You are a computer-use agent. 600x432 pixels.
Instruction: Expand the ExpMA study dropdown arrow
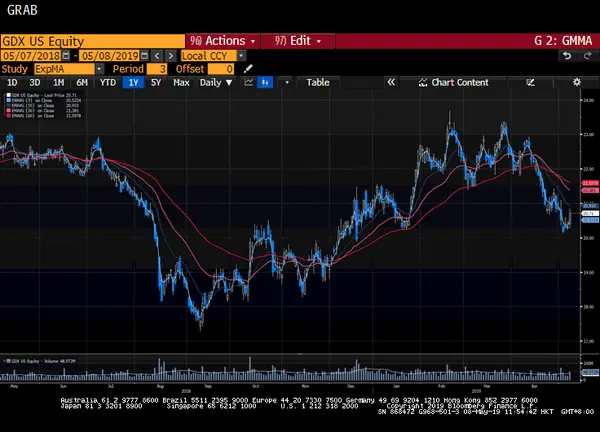click(99, 69)
